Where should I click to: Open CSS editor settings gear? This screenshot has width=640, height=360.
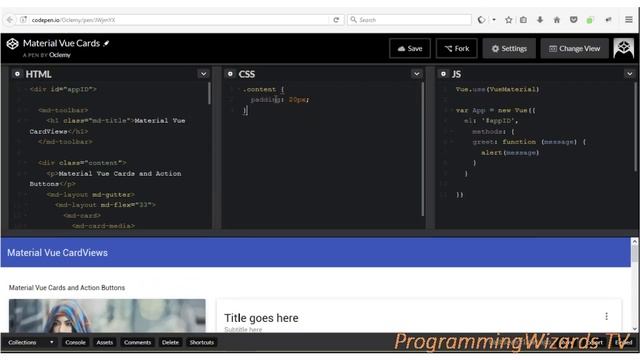coord(230,74)
